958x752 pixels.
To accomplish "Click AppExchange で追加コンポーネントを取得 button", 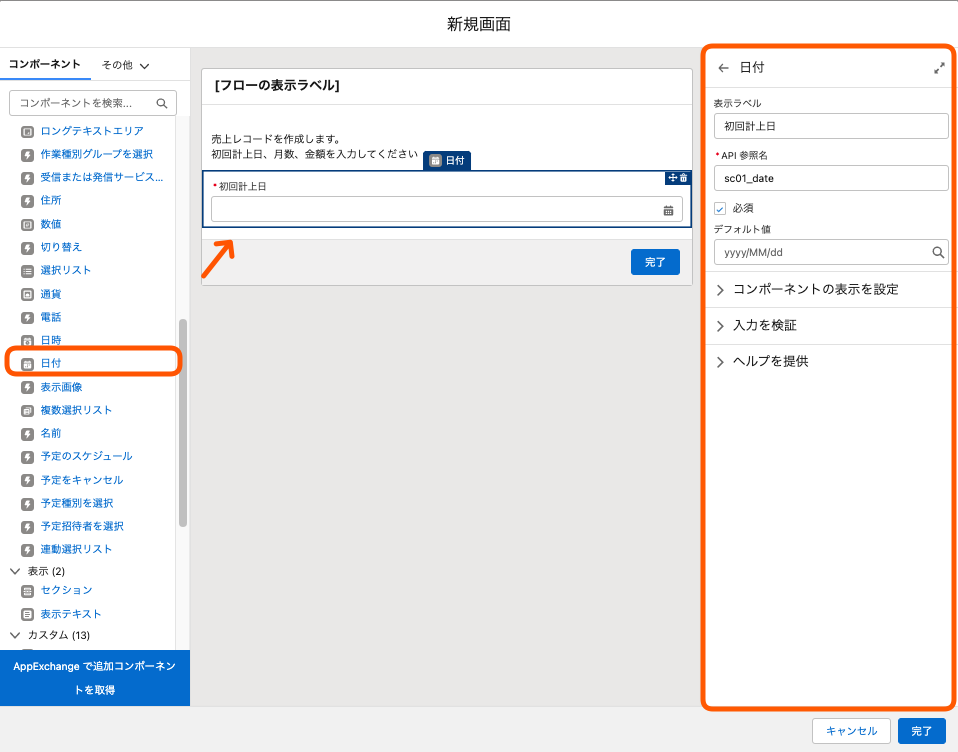I will (x=95, y=677).
